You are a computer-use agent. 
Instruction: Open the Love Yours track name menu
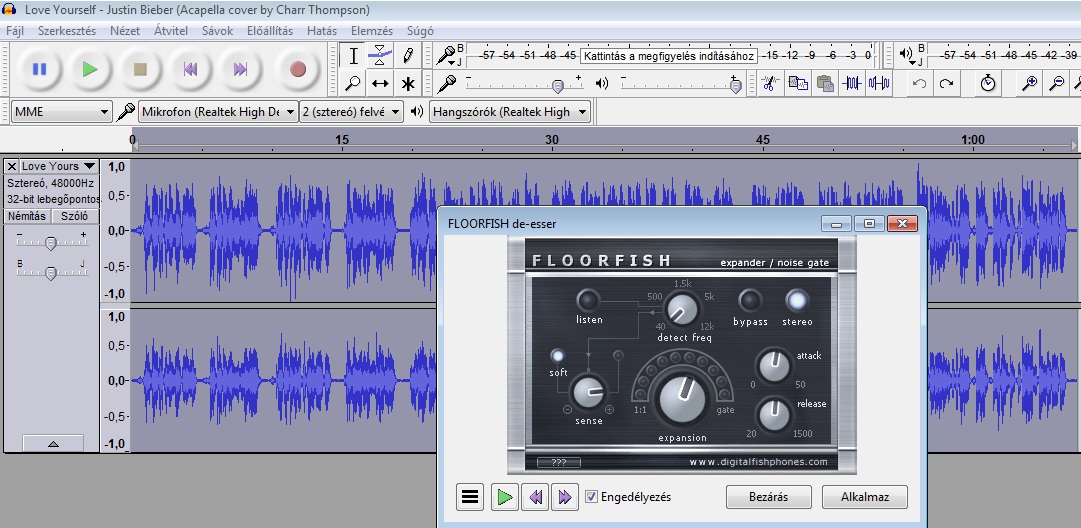(x=59, y=166)
